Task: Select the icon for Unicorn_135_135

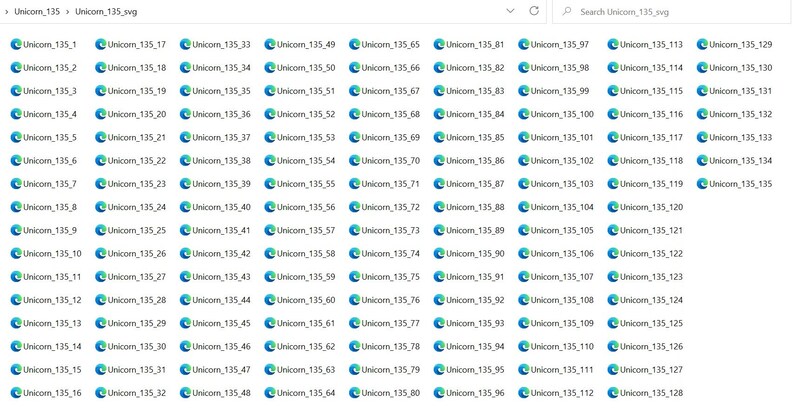Action: [x=702, y=184]
